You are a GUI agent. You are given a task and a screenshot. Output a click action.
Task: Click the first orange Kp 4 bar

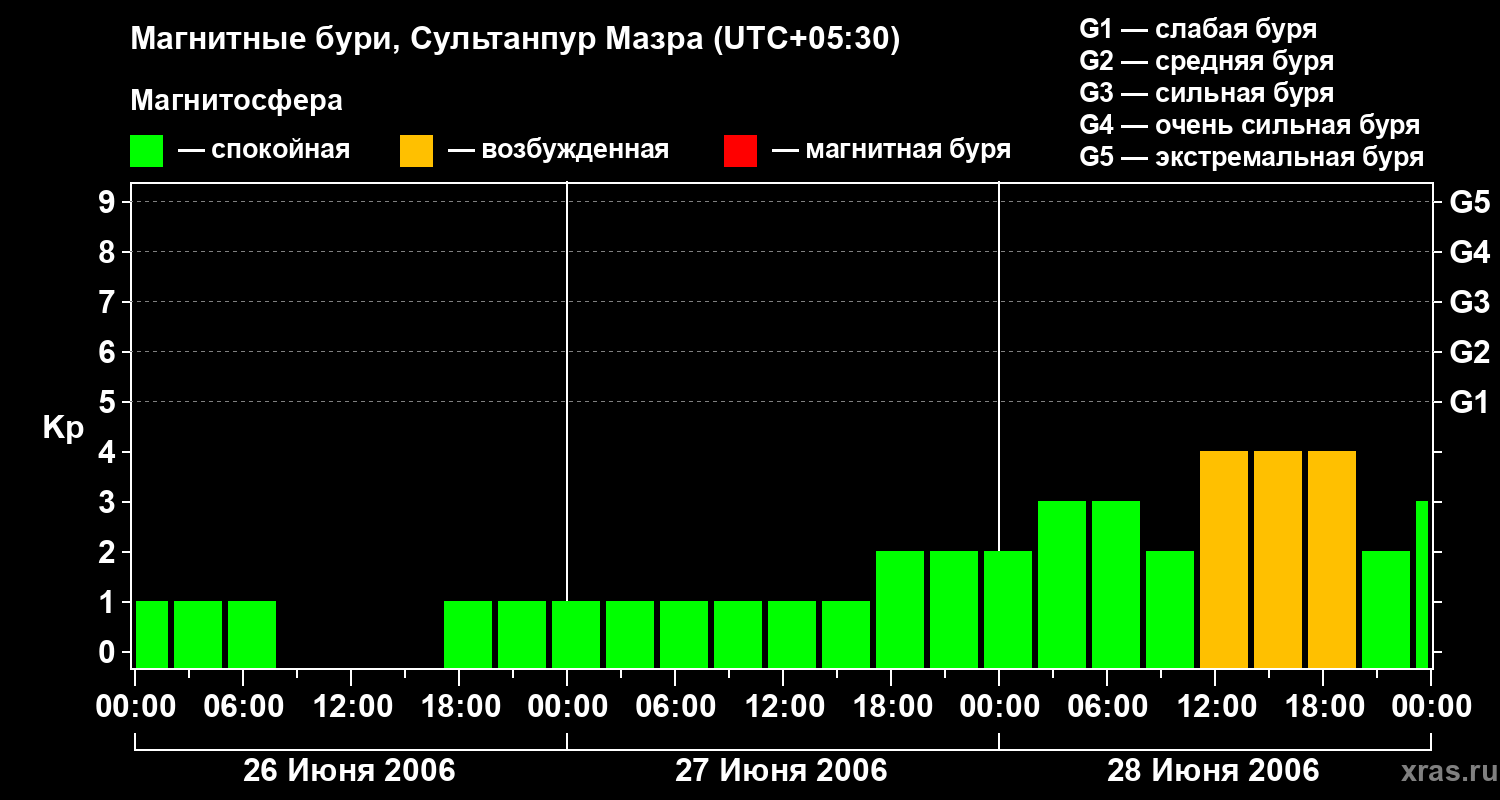(1224, 560)
